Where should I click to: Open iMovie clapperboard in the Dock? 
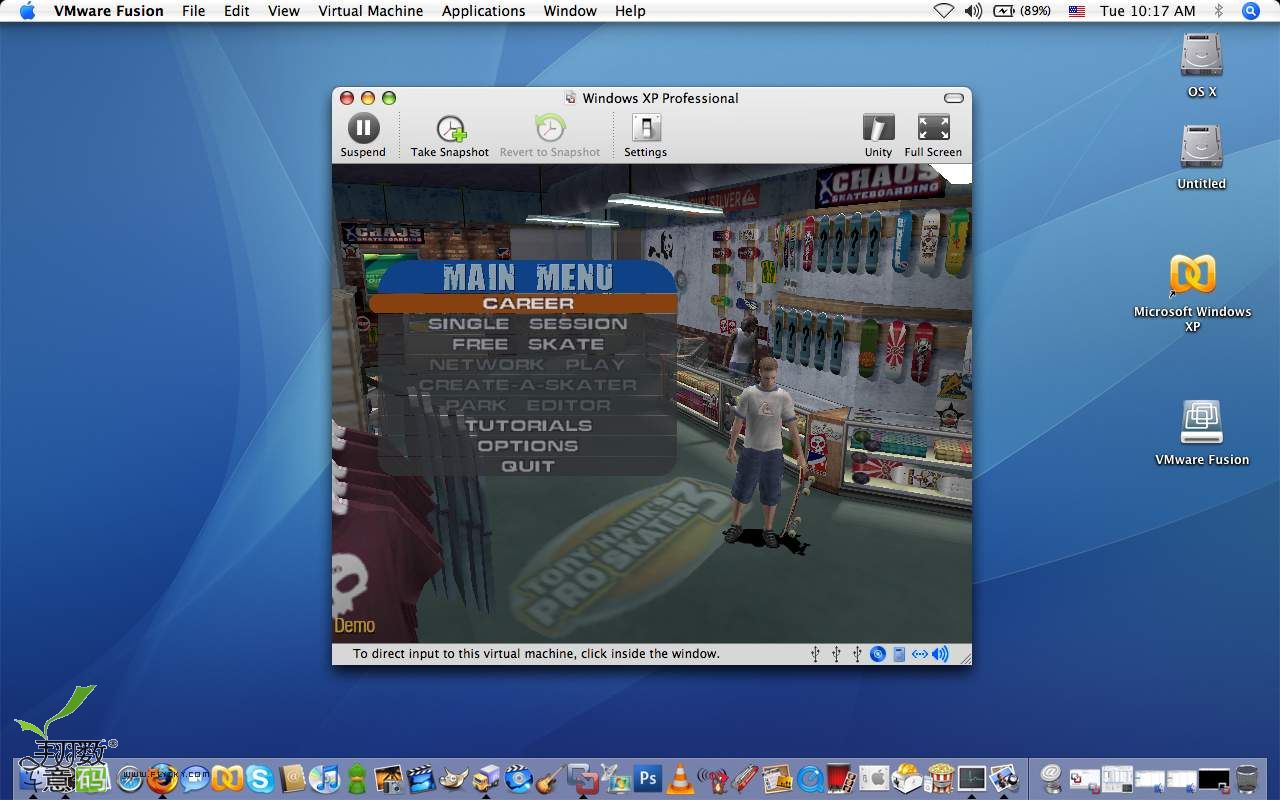[x=420, y=778]
